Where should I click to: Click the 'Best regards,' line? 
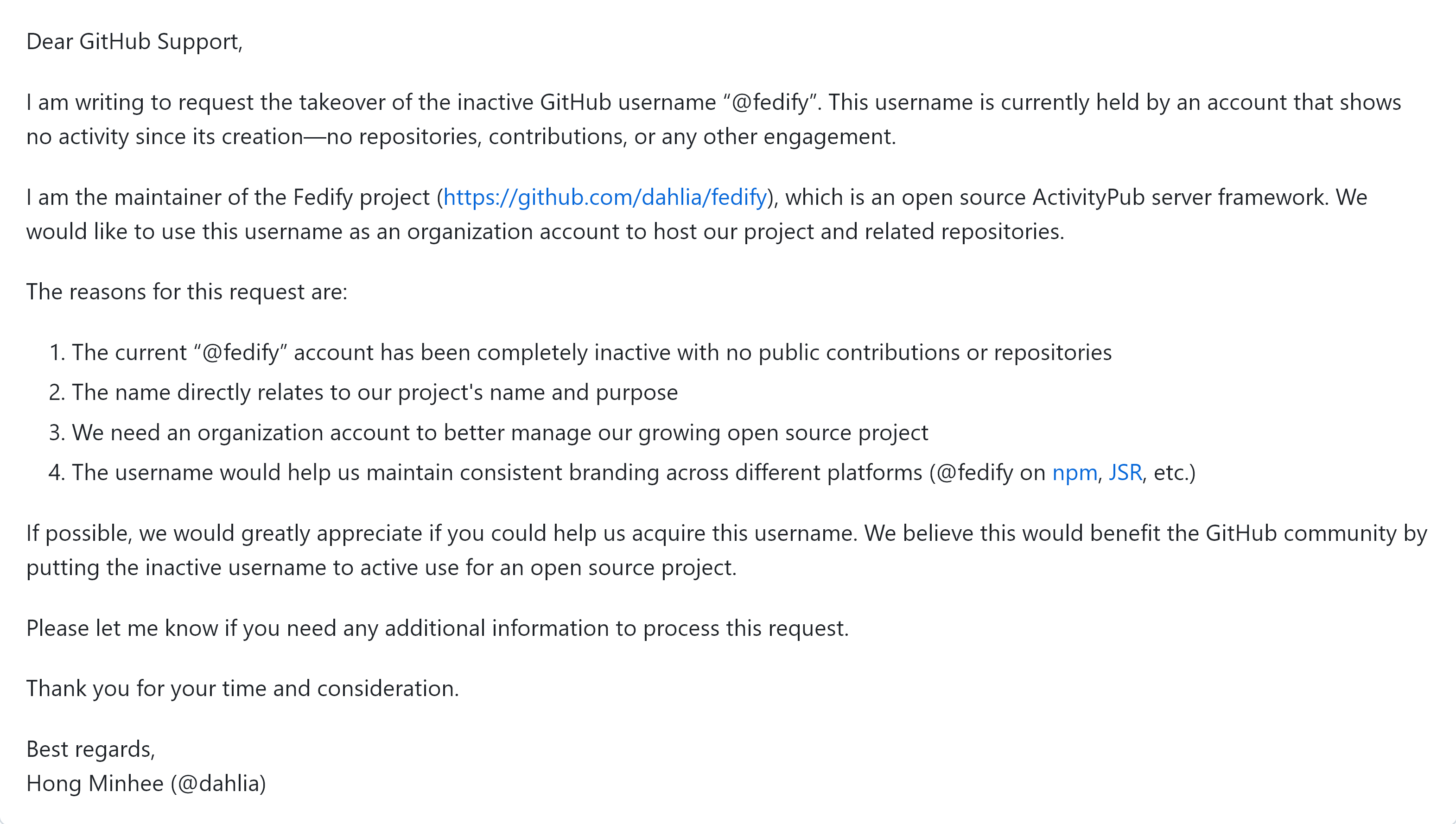tap(90, 749)
